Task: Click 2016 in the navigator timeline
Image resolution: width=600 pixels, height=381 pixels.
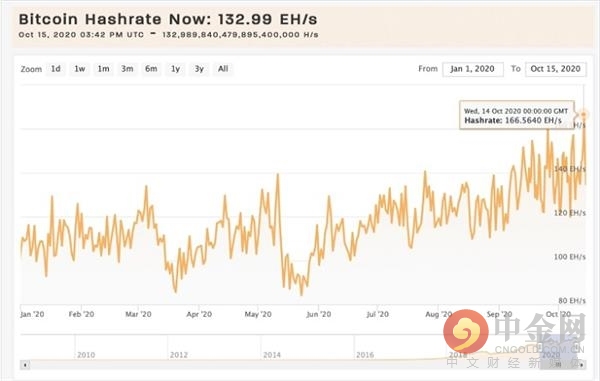Action: 365,355
